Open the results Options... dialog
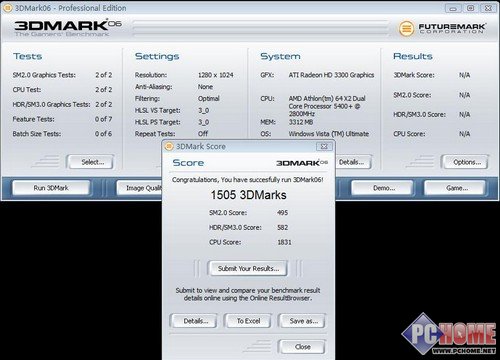Viewport: 500px width, 360px height. pyautogui.click(x=465, y=162)
